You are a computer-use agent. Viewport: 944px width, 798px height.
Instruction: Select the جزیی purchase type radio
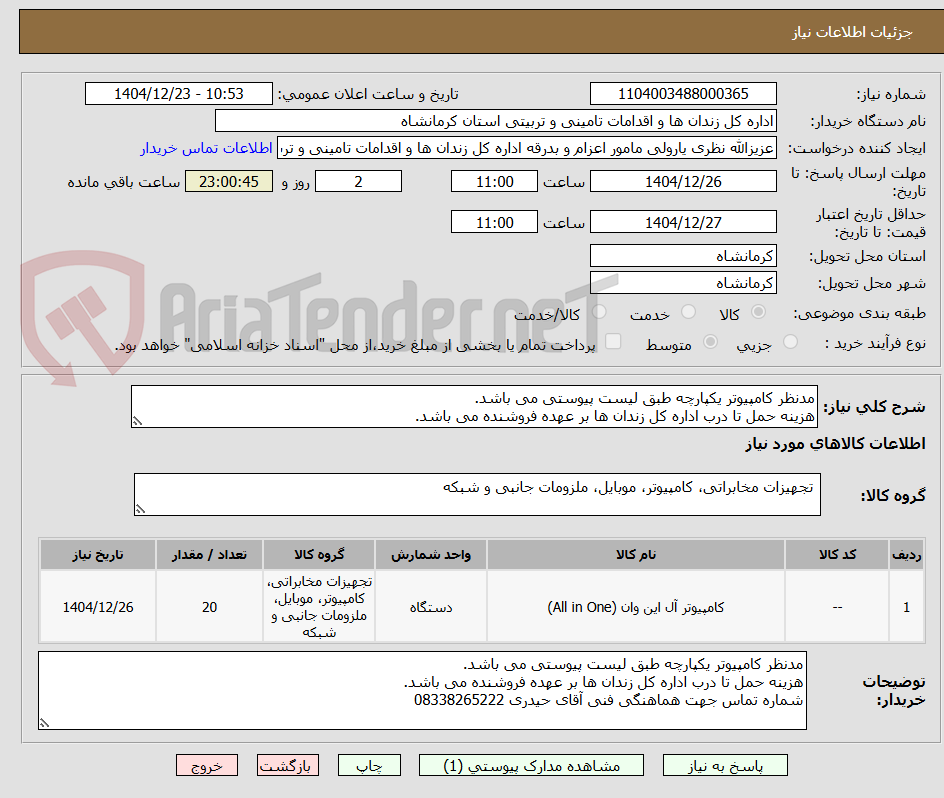pyautogui.click(x=790, y=341)
